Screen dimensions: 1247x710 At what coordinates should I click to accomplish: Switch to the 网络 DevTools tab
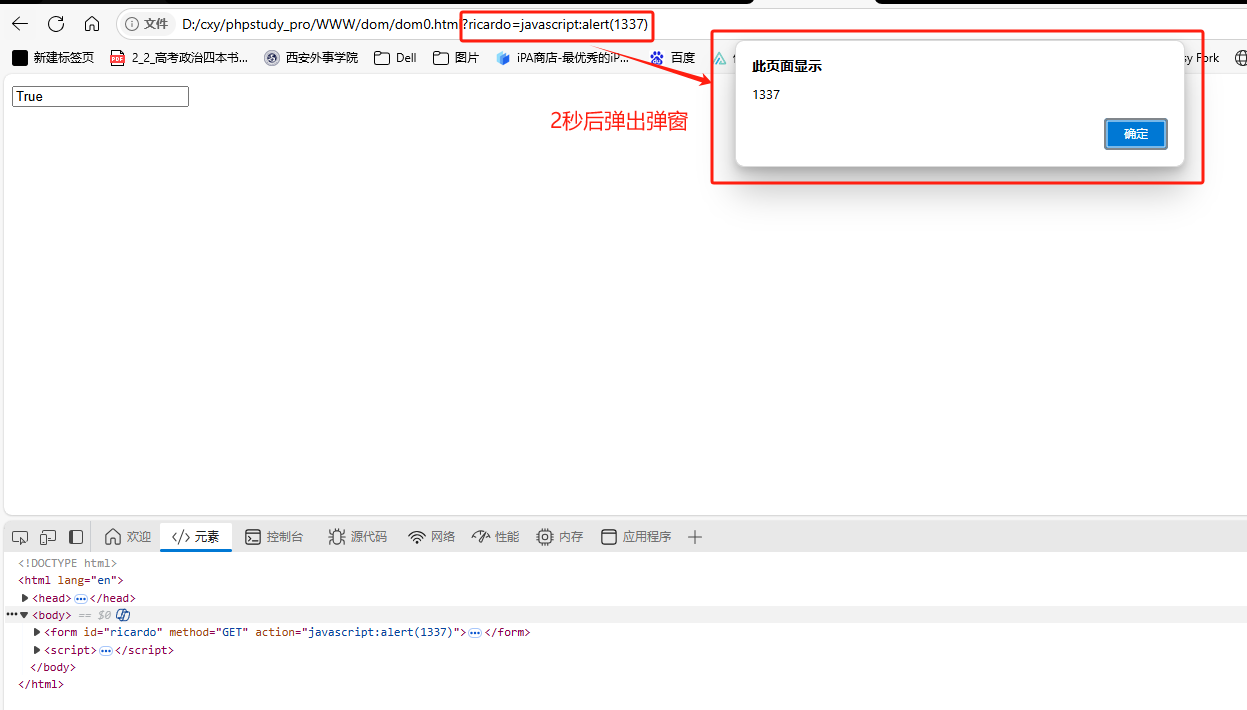[432, 537]
